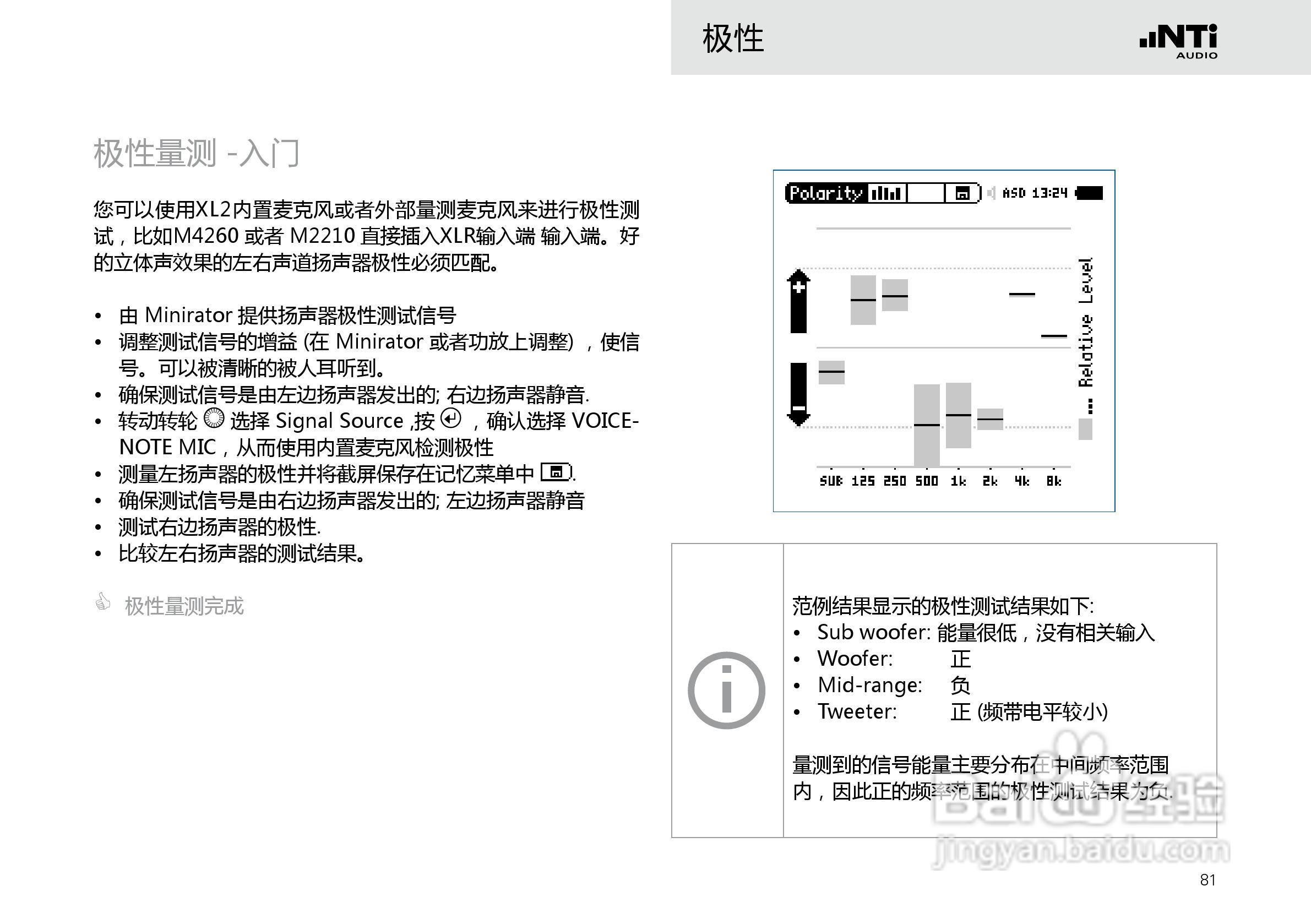This screenshot has height=924, width=1311.
Task: Click the 极性量测 -入门 heading
Action: pos(197,154)
